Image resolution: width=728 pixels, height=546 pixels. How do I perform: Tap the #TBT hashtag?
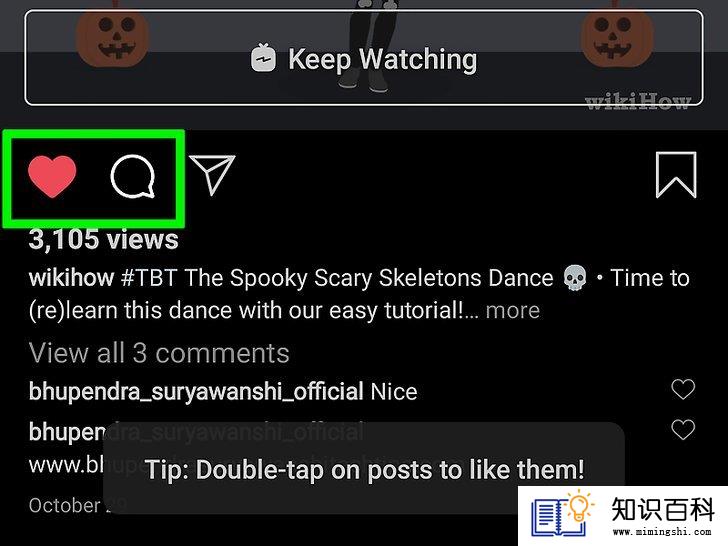click(x=149, y=278)
